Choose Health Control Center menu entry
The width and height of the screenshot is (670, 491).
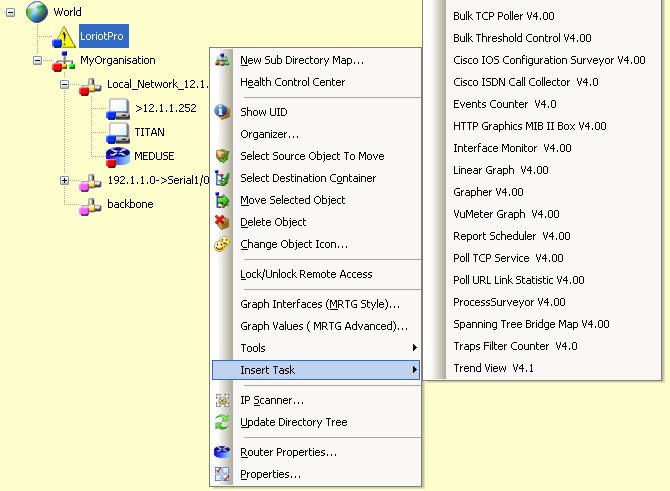[x=292, y=82]
